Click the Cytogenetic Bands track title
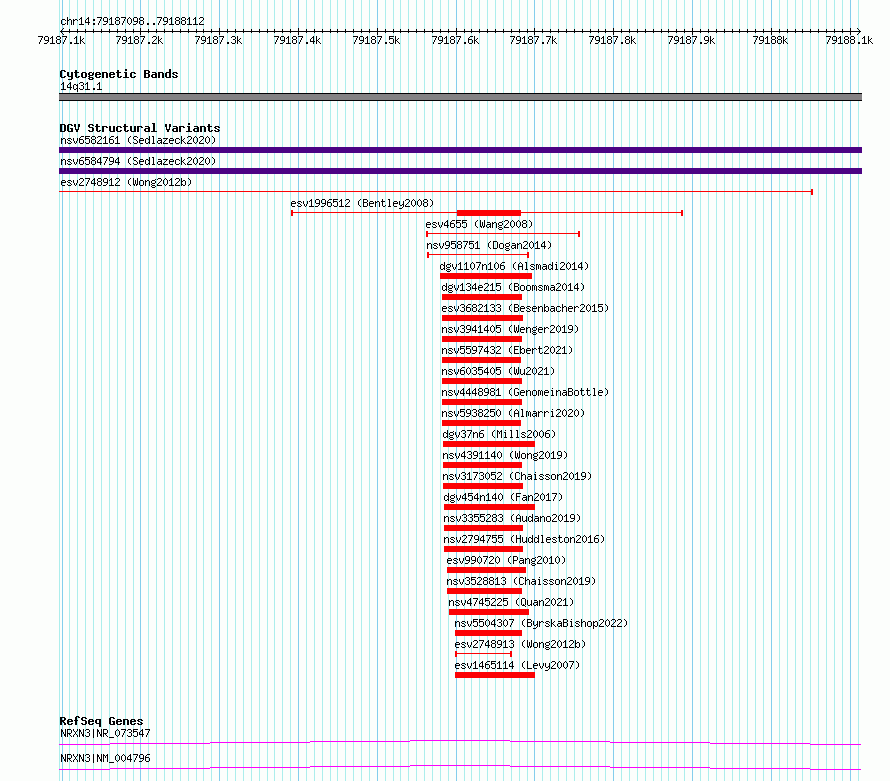Image resolution: width=890 pixels, height=781 pixels. (119, 74)
